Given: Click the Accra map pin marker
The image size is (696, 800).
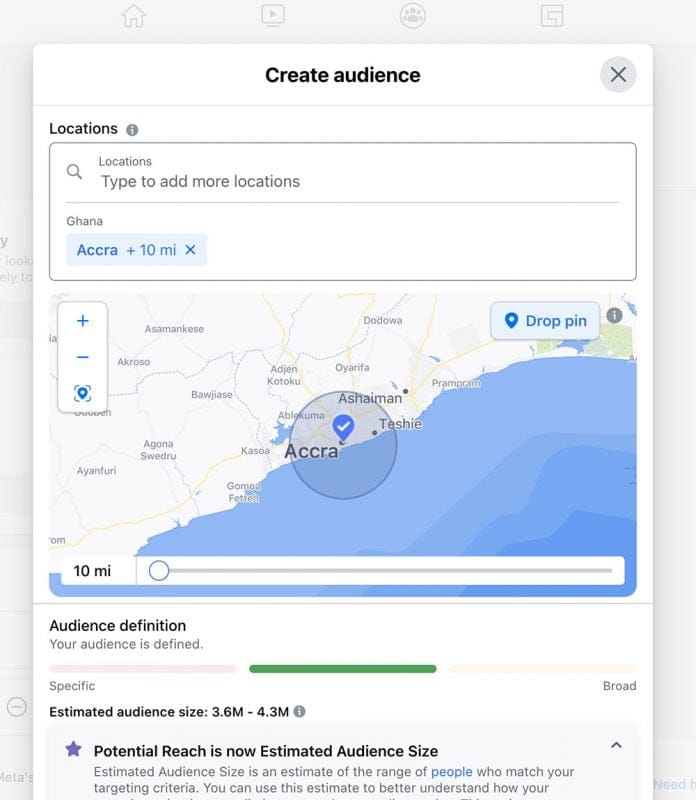Looking at the screenshot, I should click(x=343, y=428).
